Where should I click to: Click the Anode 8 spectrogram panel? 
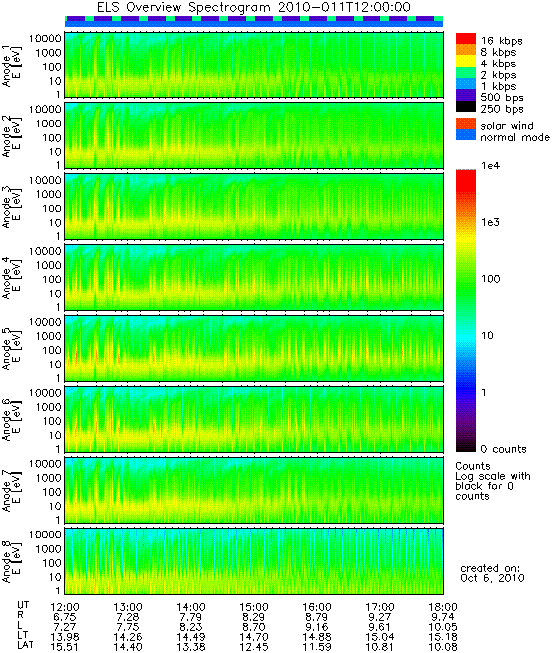(254, 561)
